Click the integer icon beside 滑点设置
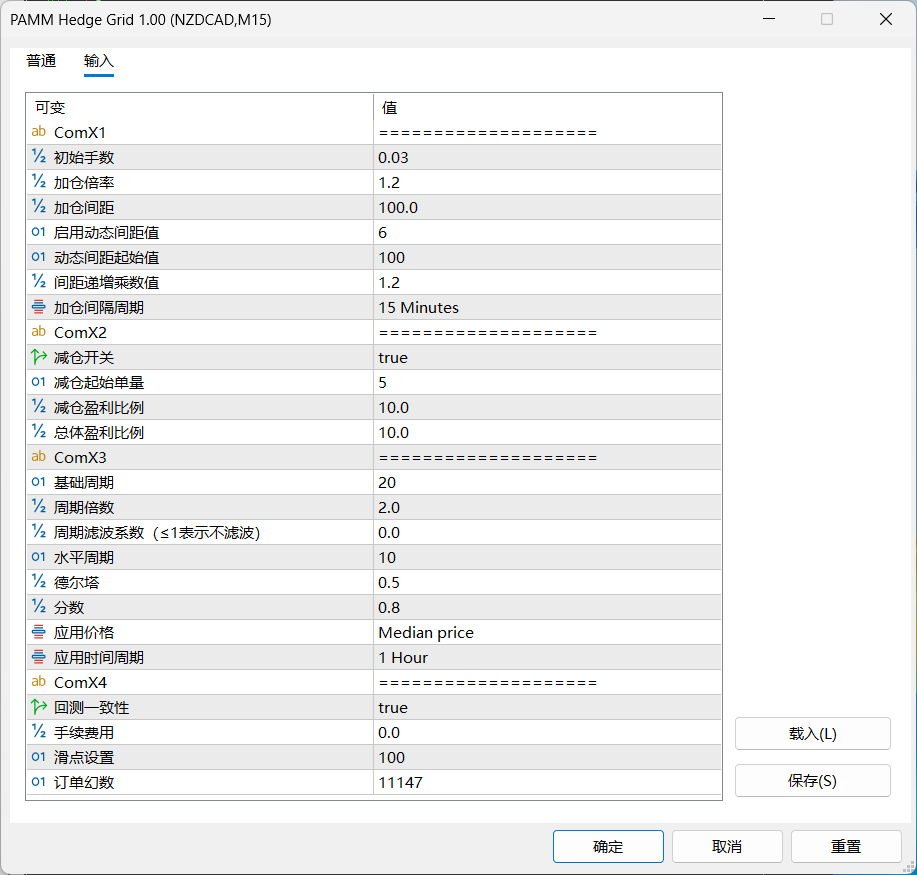Image resolution: width=917 pixels, height=875 pixels. point(39,757)
